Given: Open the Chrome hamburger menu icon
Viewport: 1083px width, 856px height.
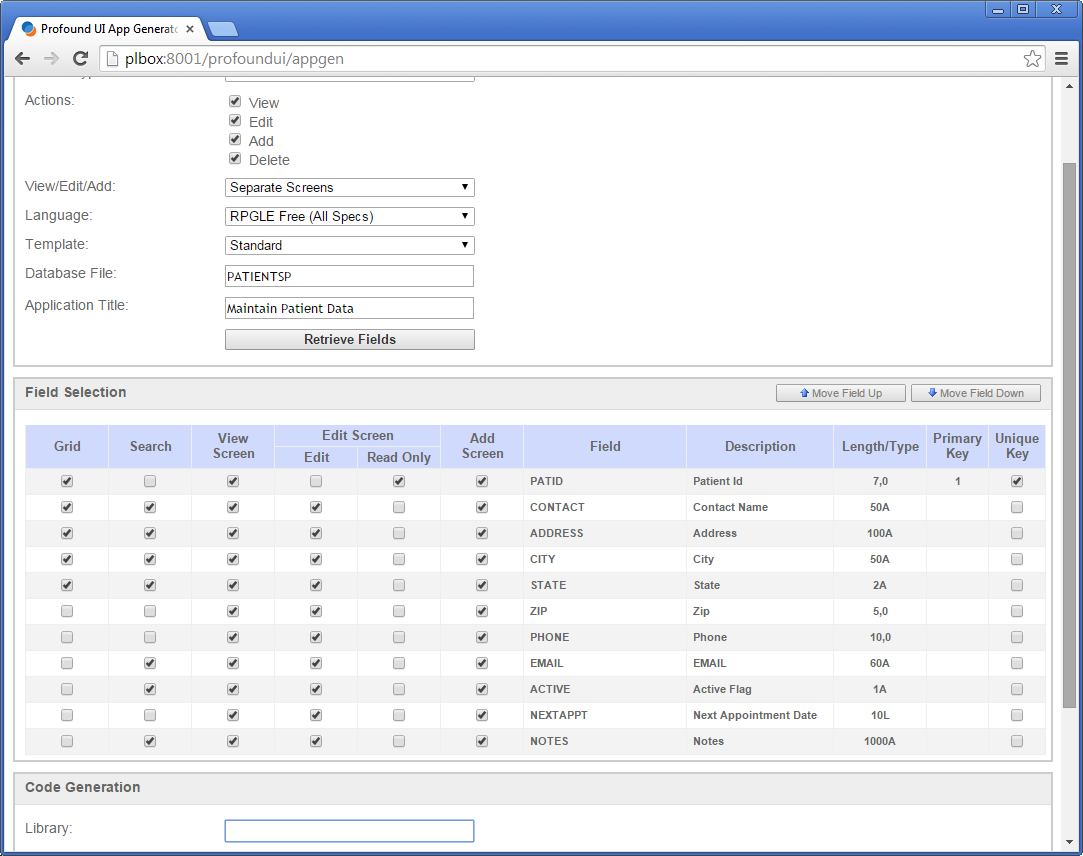Looking at the screenshot, I should point(1062,59).
